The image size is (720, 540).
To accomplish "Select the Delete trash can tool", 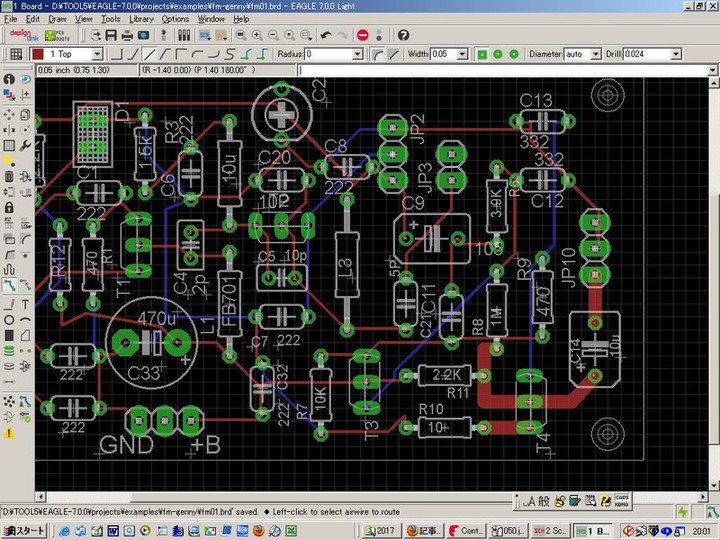I will click(9, 177).
